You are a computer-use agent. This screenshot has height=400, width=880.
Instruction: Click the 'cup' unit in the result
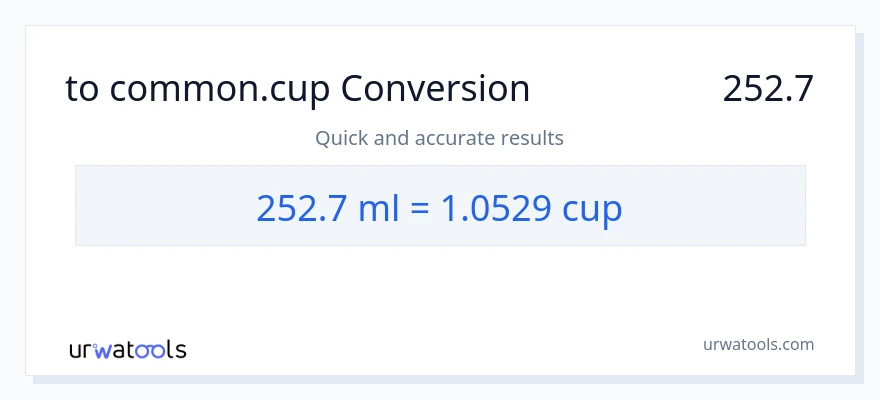[592, 207]
